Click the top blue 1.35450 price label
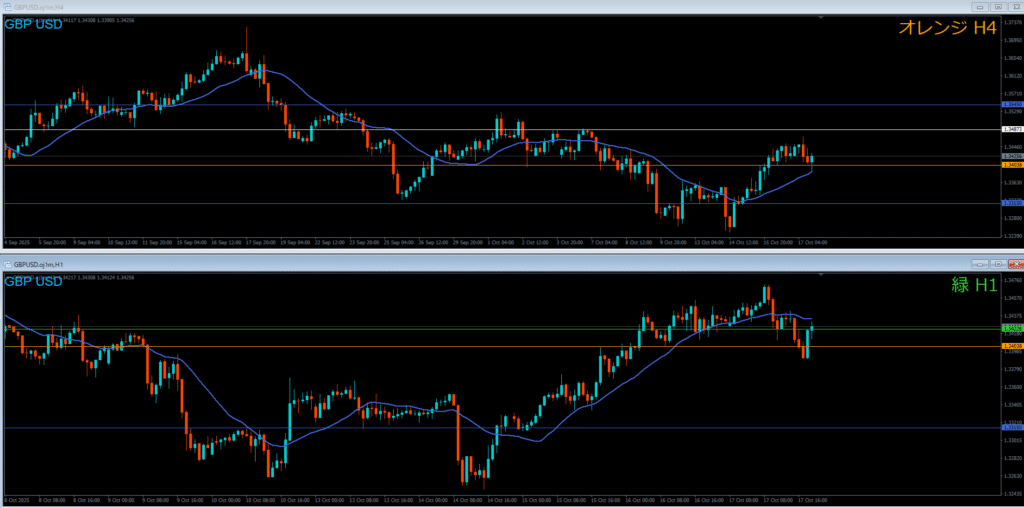 pyautogui.click(x=1011, y=104)
